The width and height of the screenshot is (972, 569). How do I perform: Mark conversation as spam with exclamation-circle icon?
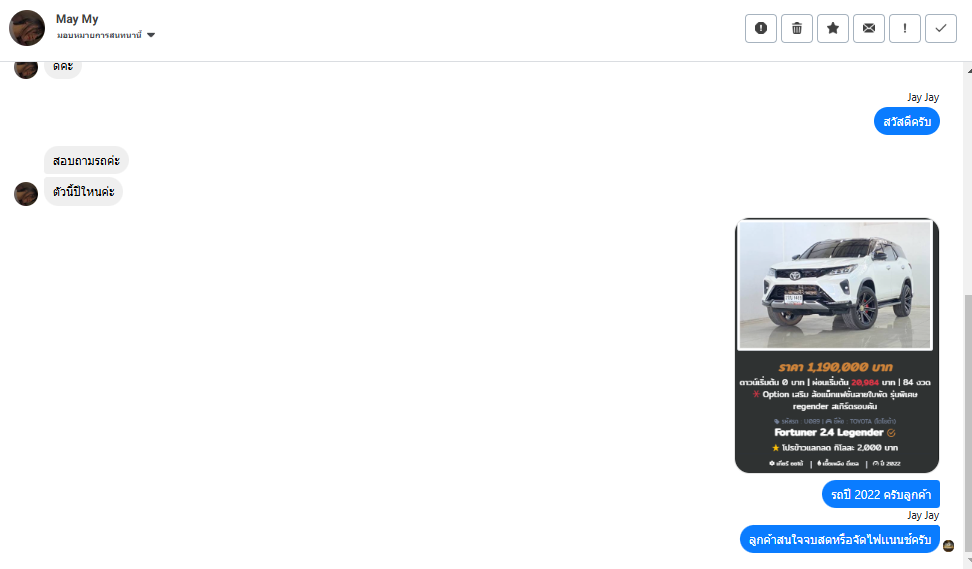(761, 28)
